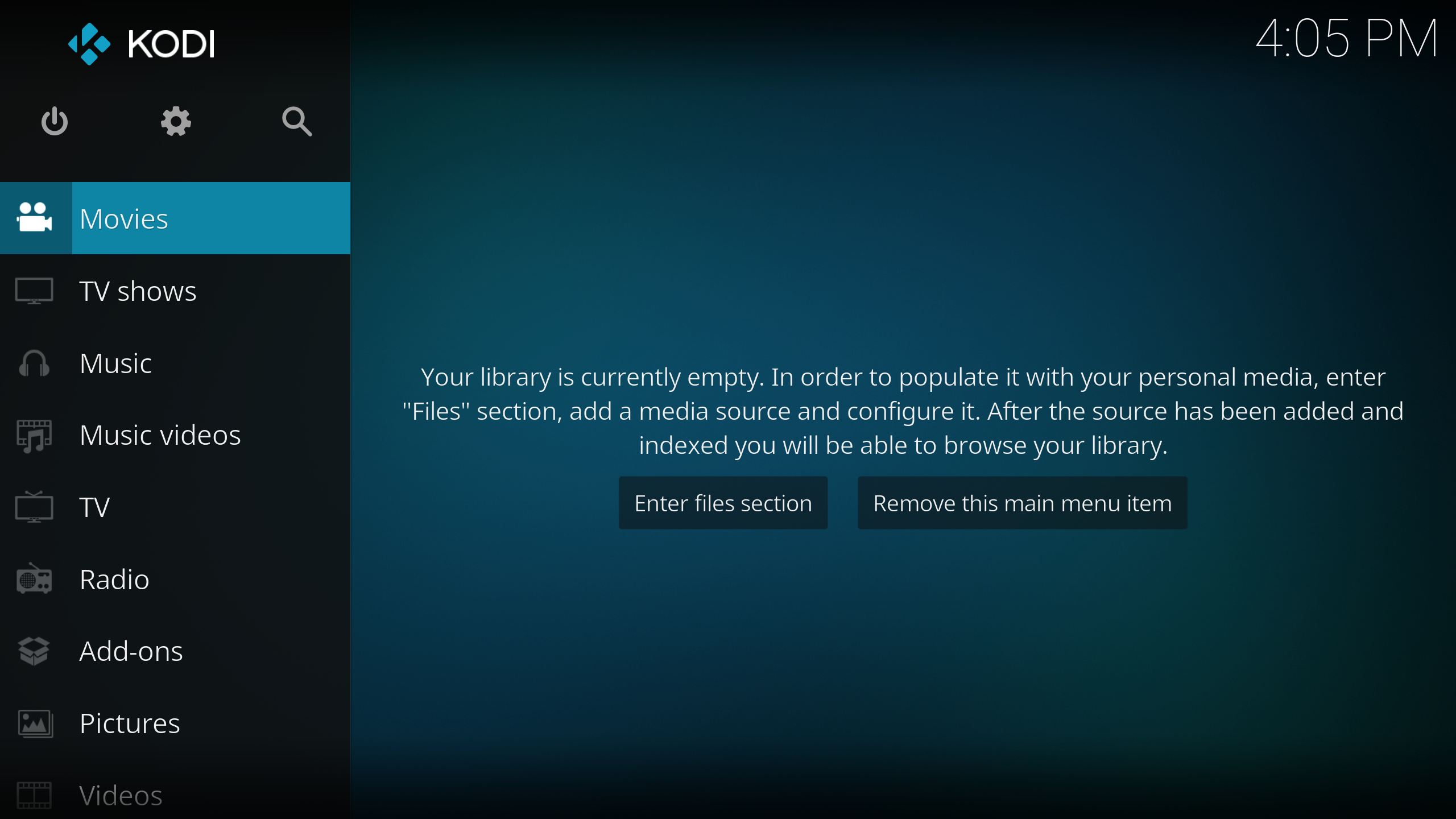Click the Kodi settings gear icon

coord(175,120)
